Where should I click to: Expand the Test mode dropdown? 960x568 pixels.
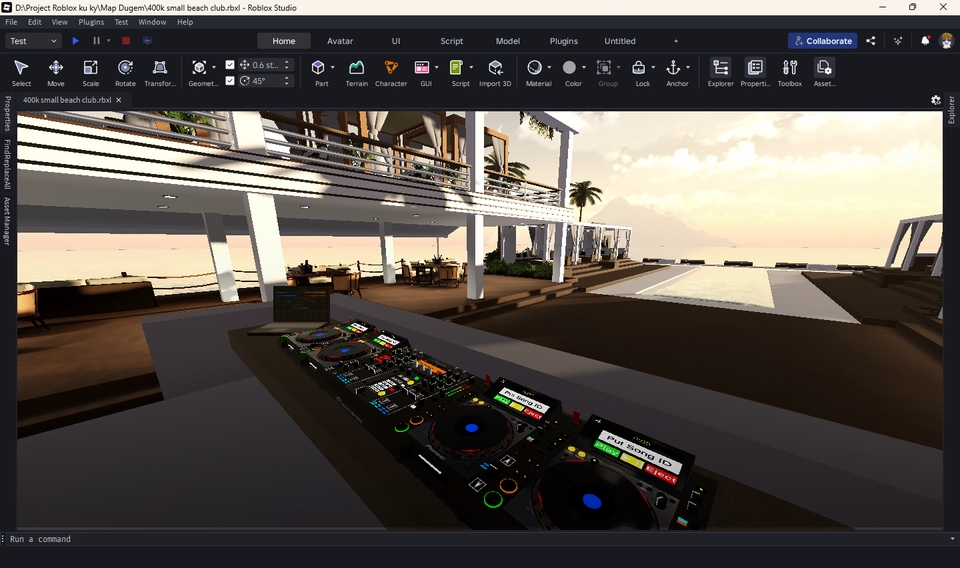coord(34,41)
